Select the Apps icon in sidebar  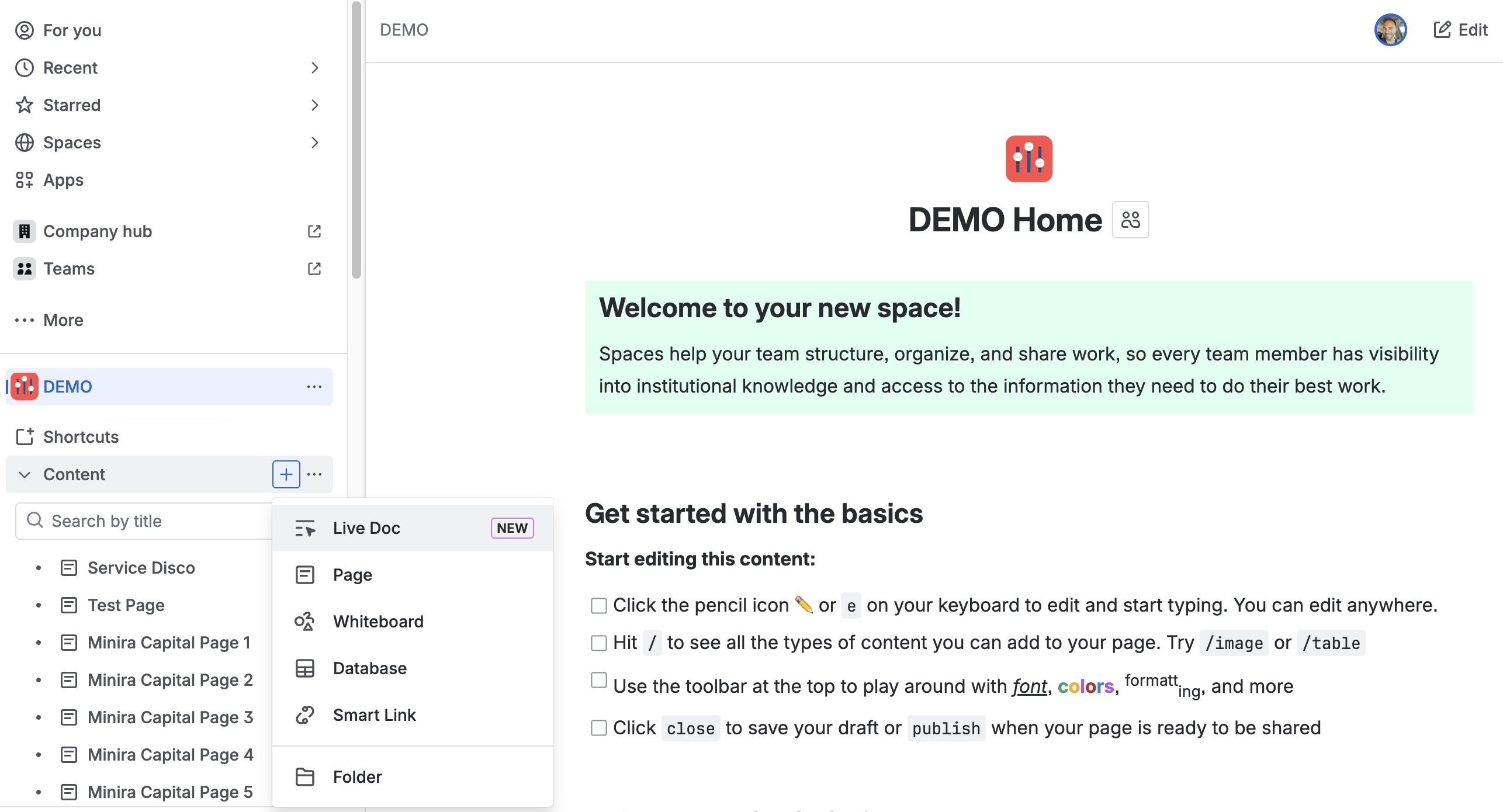point(24,180)
